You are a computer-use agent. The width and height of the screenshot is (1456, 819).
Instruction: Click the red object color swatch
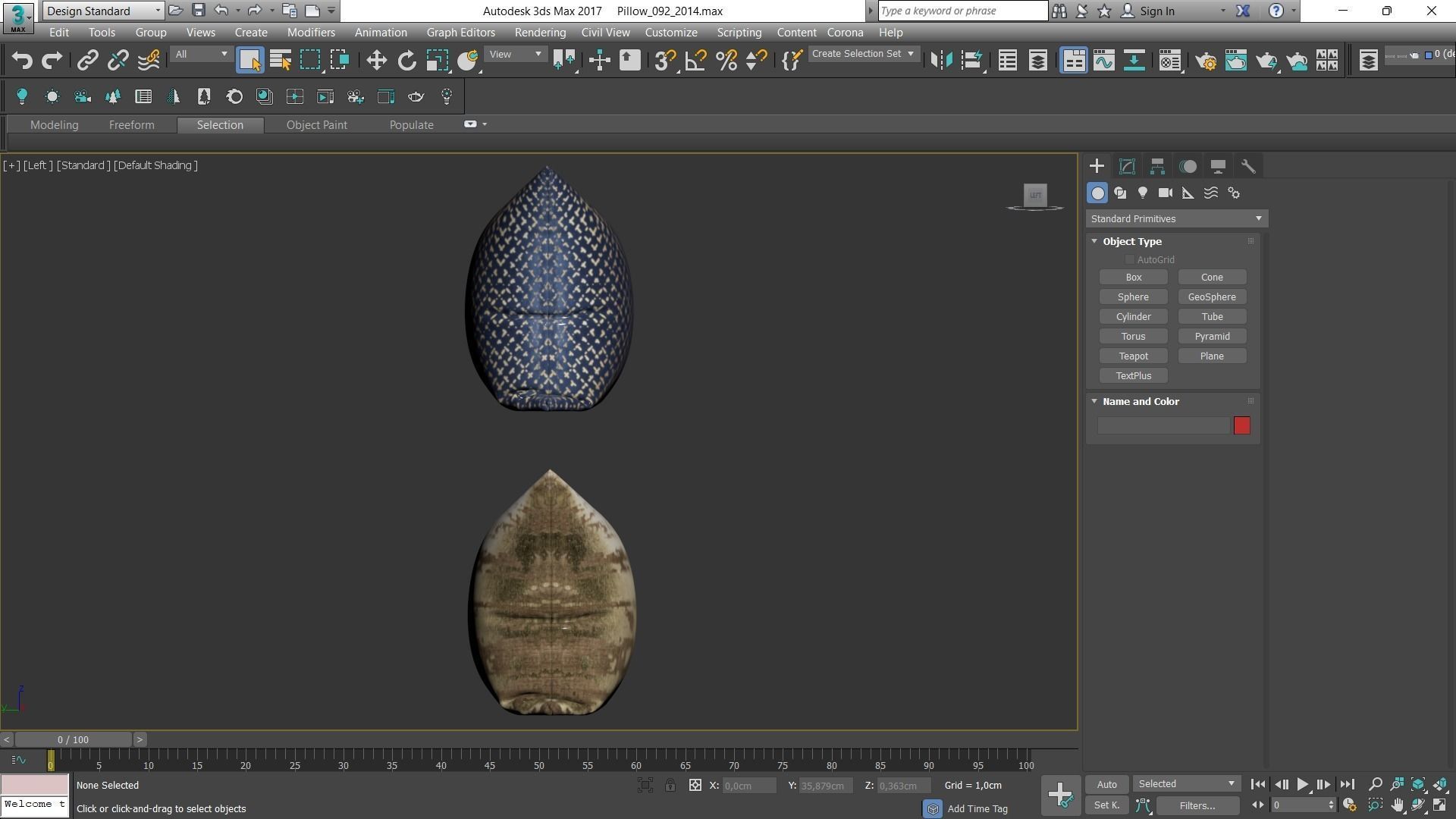(x=1241, y=425)
